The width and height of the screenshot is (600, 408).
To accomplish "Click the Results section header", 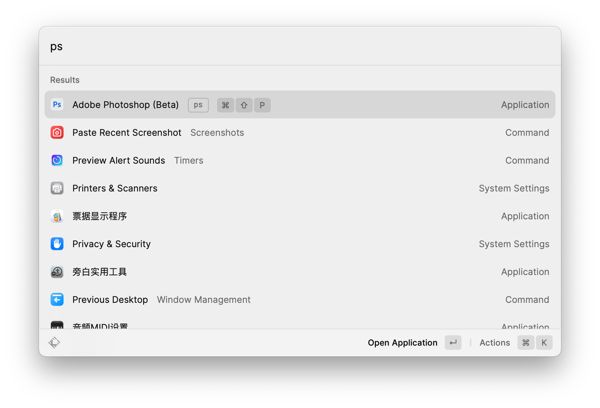I will tap(65, 80).
